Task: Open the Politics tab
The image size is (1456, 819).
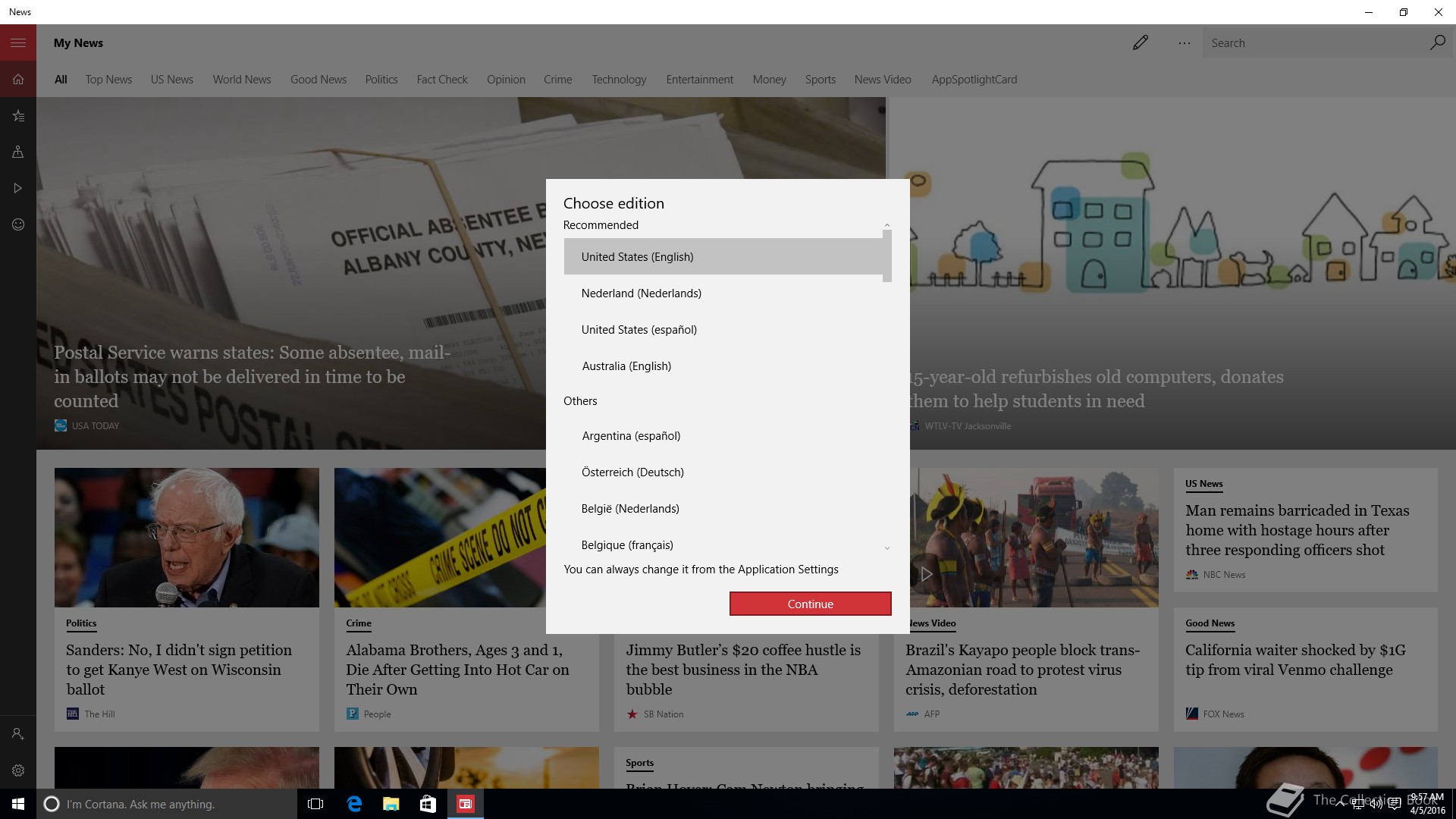Action: tap(381, 80)
